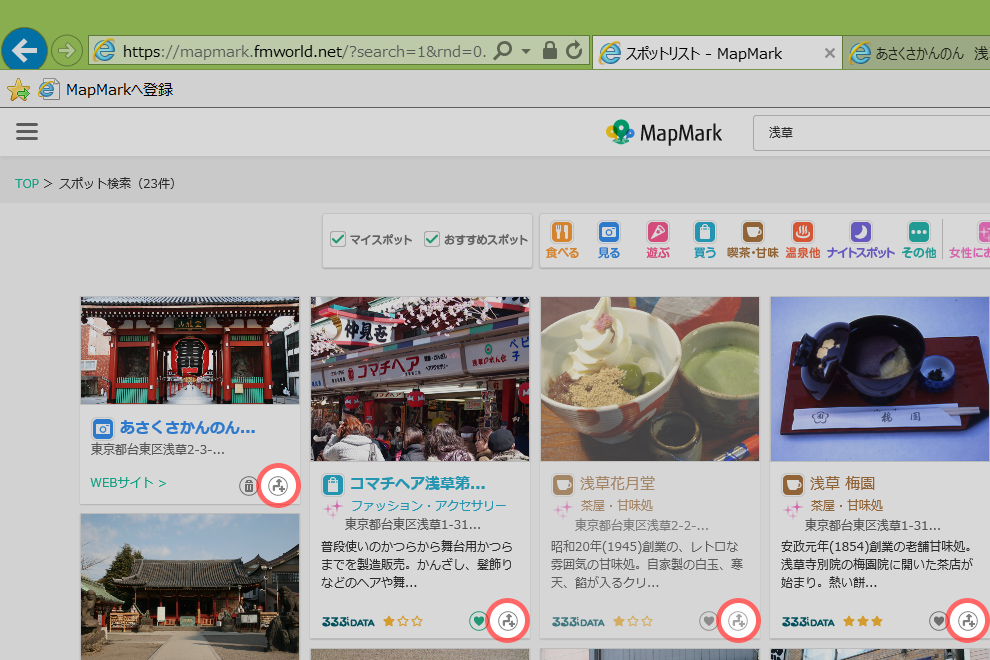Click add-to-list icon on コマチヘア card
990x660 pixels.
point(508,621)
